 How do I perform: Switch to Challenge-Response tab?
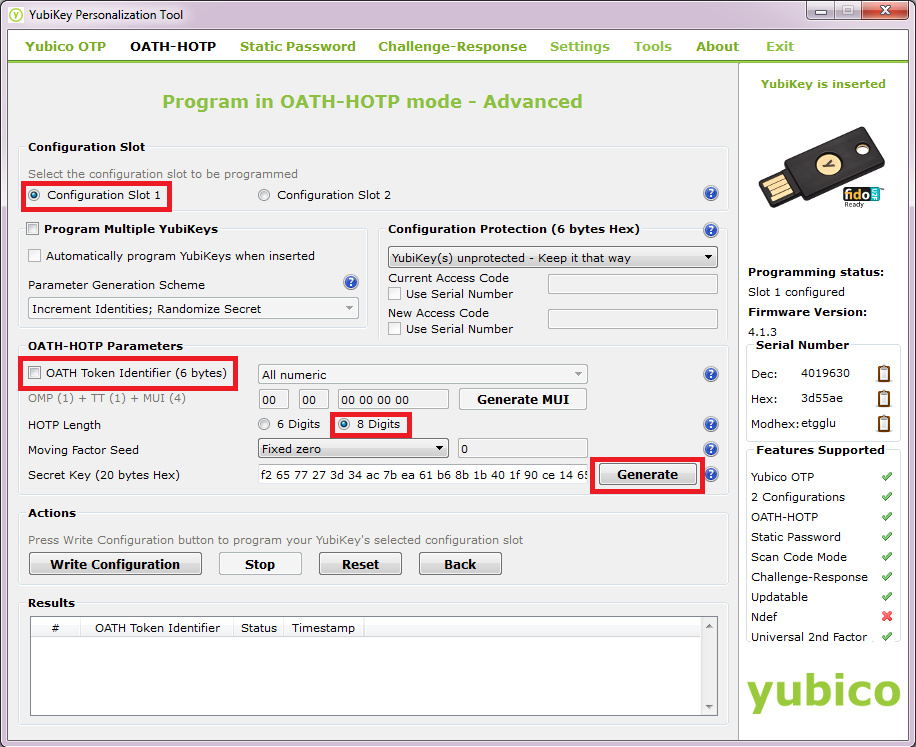tap(452, 47)
